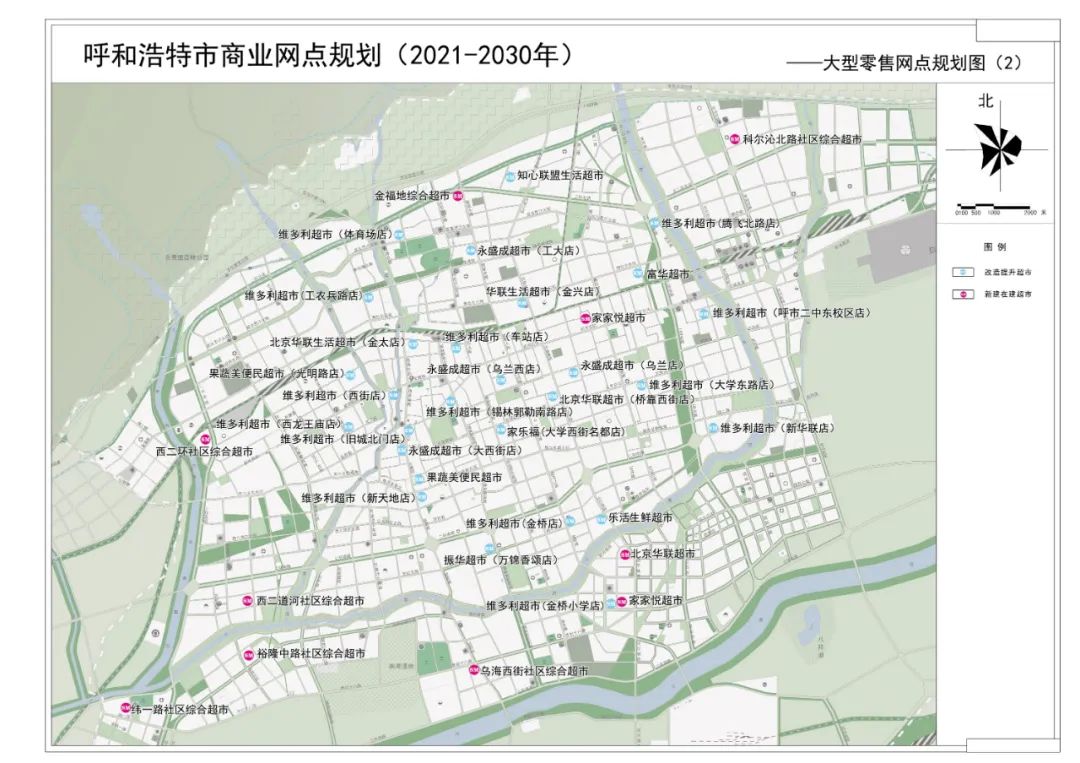This screenshot has width=1080, height=763.
Task: Click blue marker for 维多利超市（体育场店）
Action: 399,235
